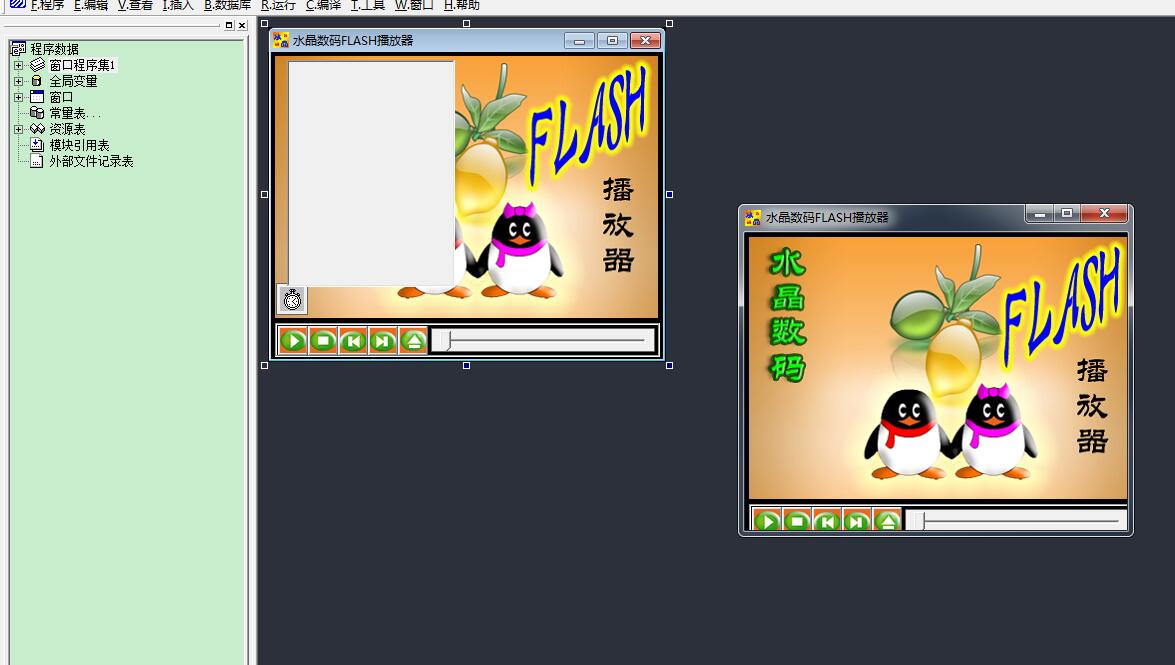The width and height of the screenshot is (1175, 665).
Task: Select the next button in the designer form
Action: click(383, 341)
